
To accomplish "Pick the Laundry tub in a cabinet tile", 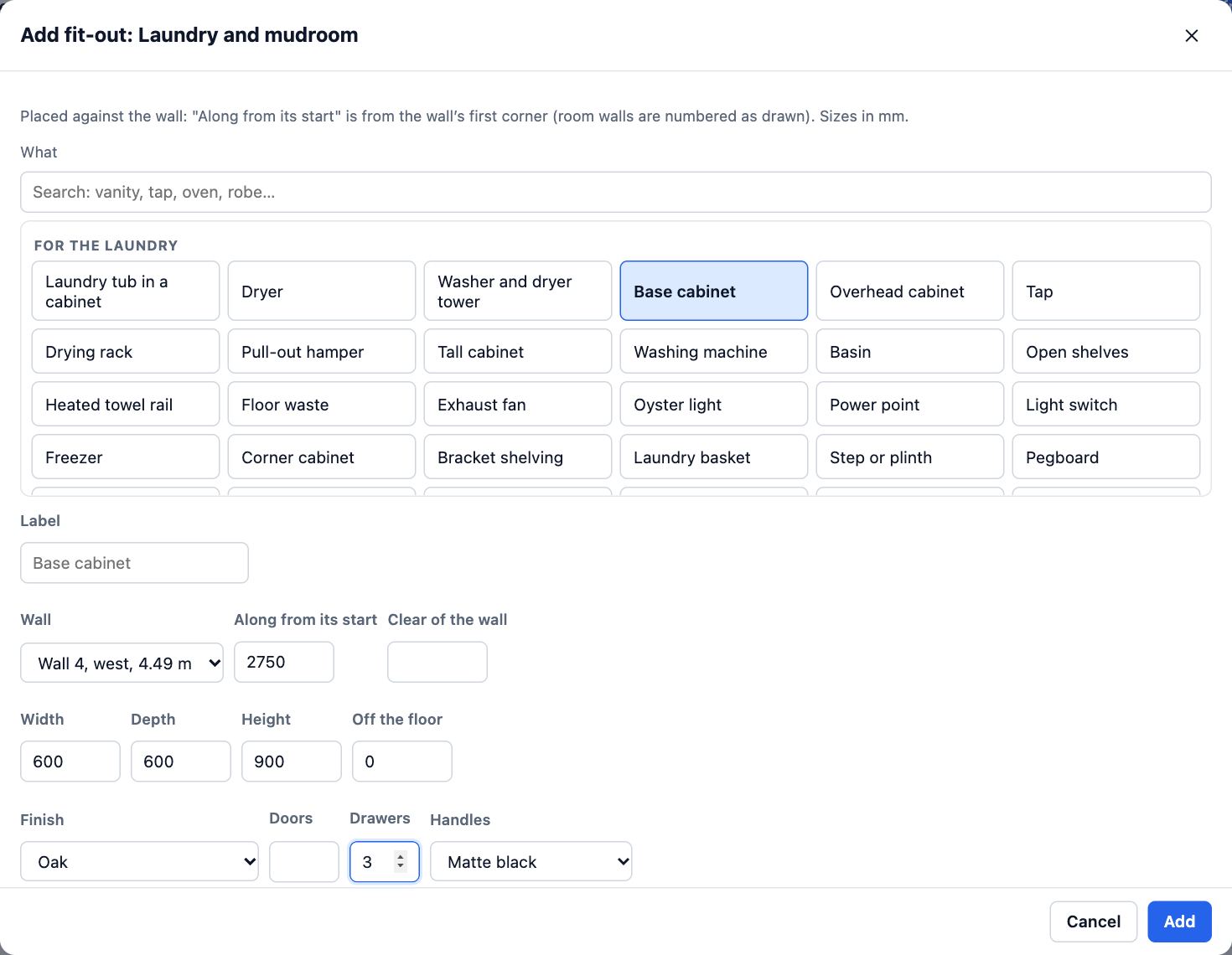I will click(126, 291).
